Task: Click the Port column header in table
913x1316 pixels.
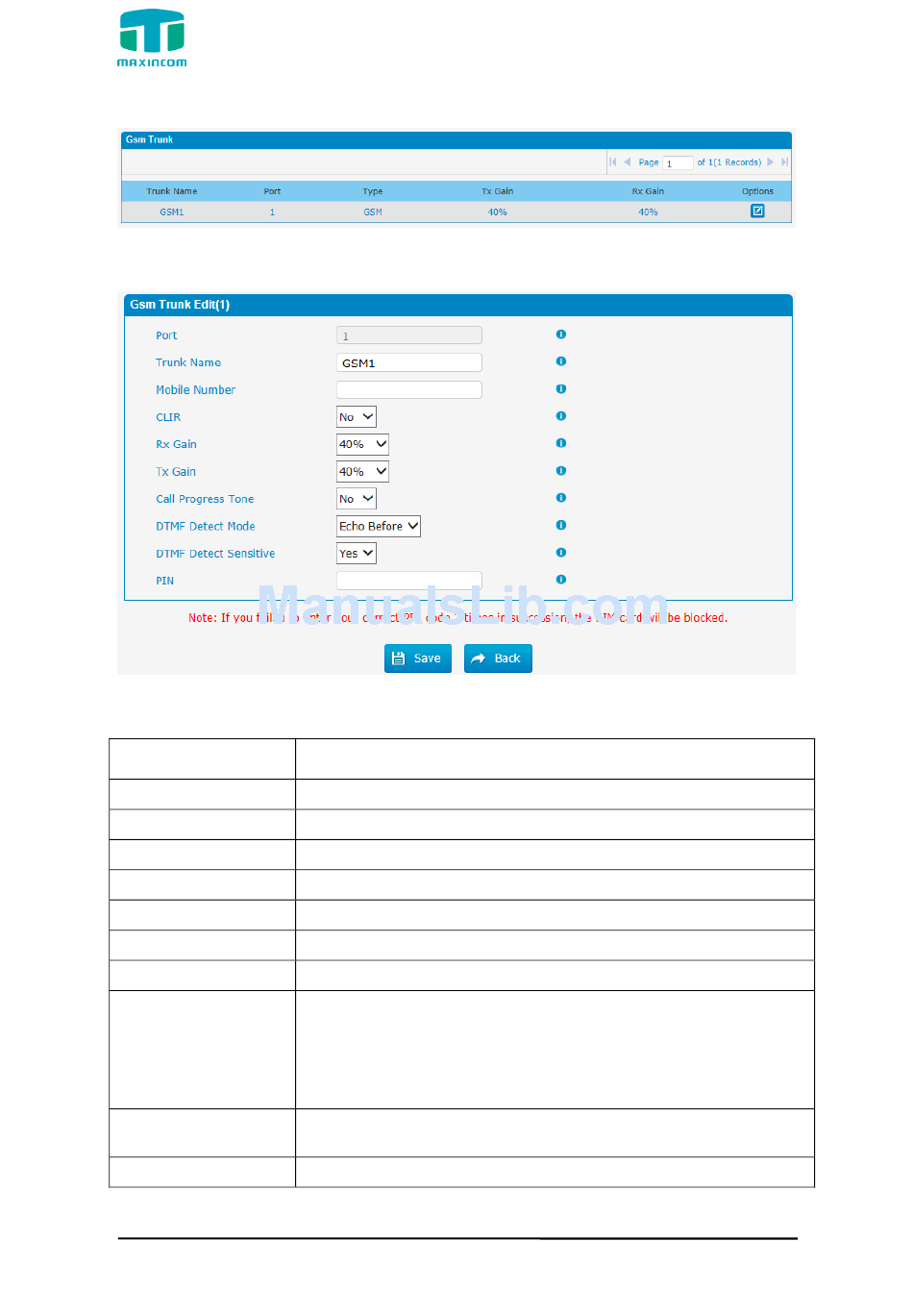Action: (x=272, y=191)
